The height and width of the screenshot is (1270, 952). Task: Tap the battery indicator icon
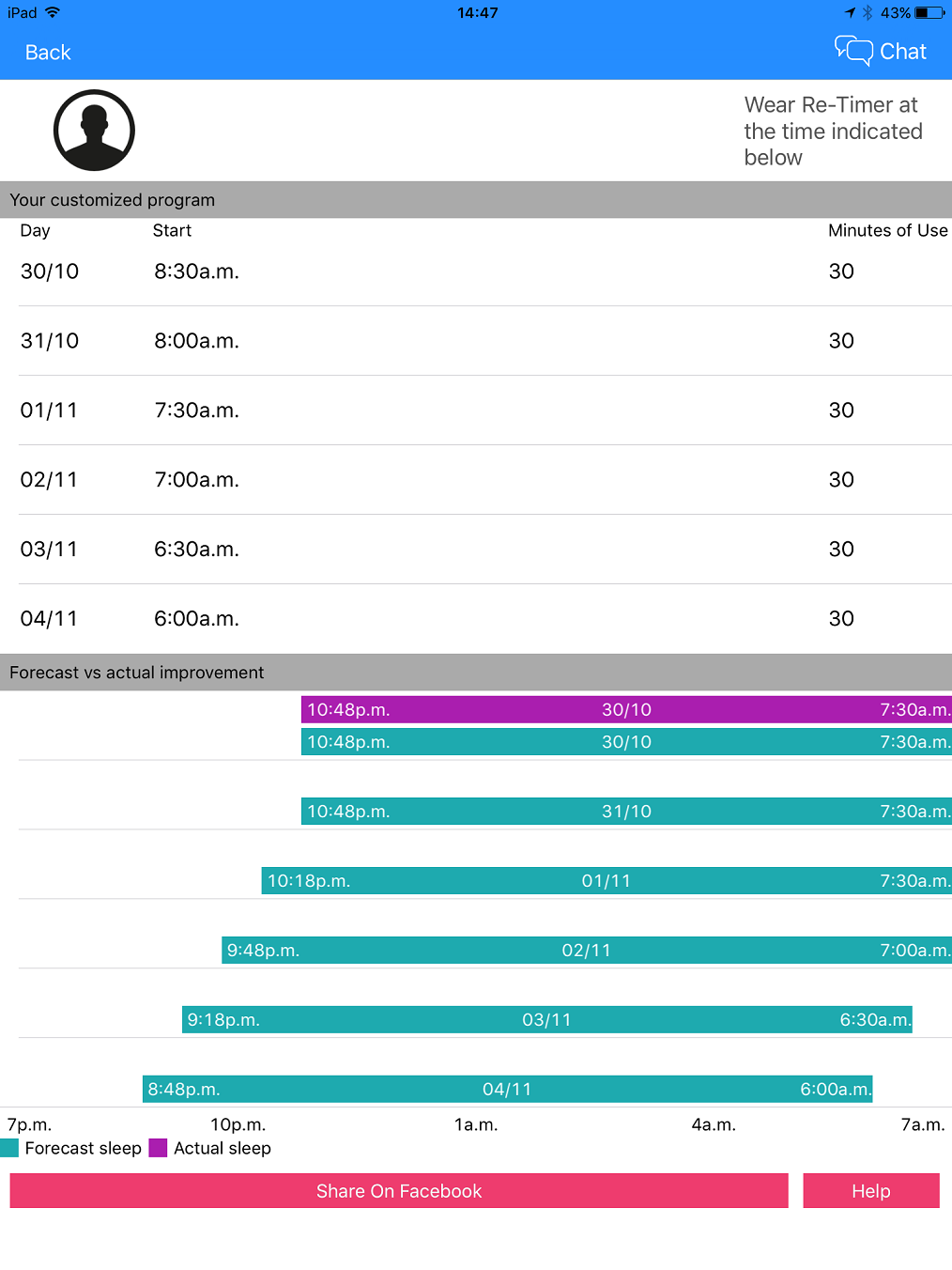click(929, 12)
